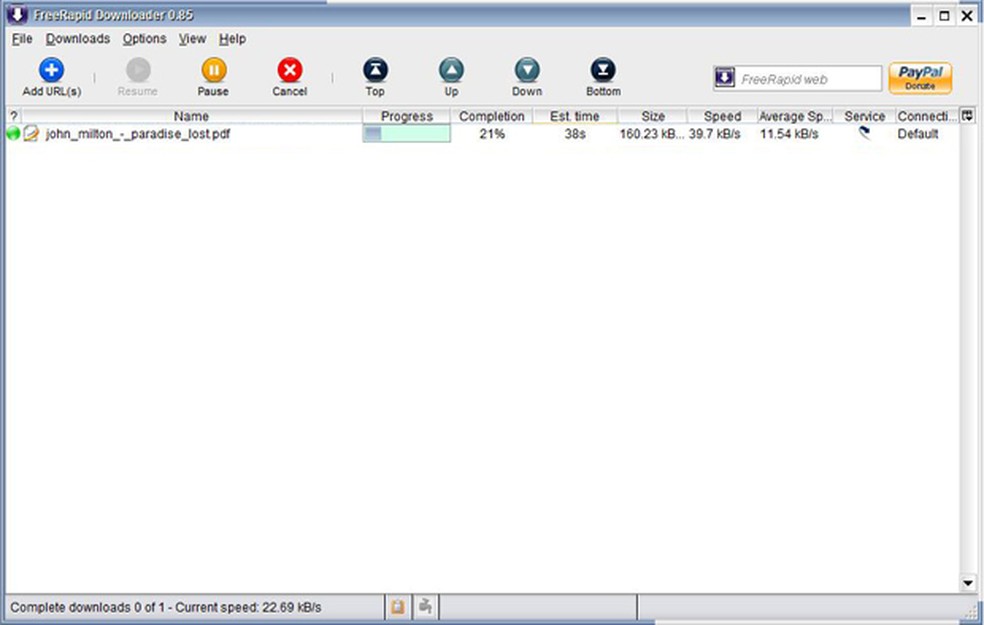Click the clipboard monitoring icon in status bar

(397, 607)
